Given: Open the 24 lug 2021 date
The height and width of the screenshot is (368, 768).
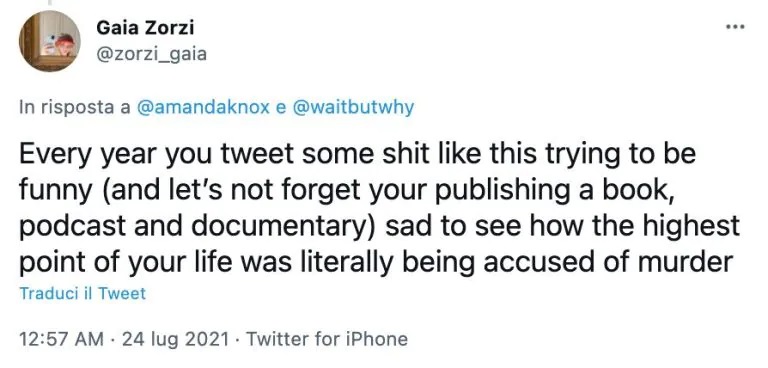Looking at the screenshot, I should tap(175, 339).
